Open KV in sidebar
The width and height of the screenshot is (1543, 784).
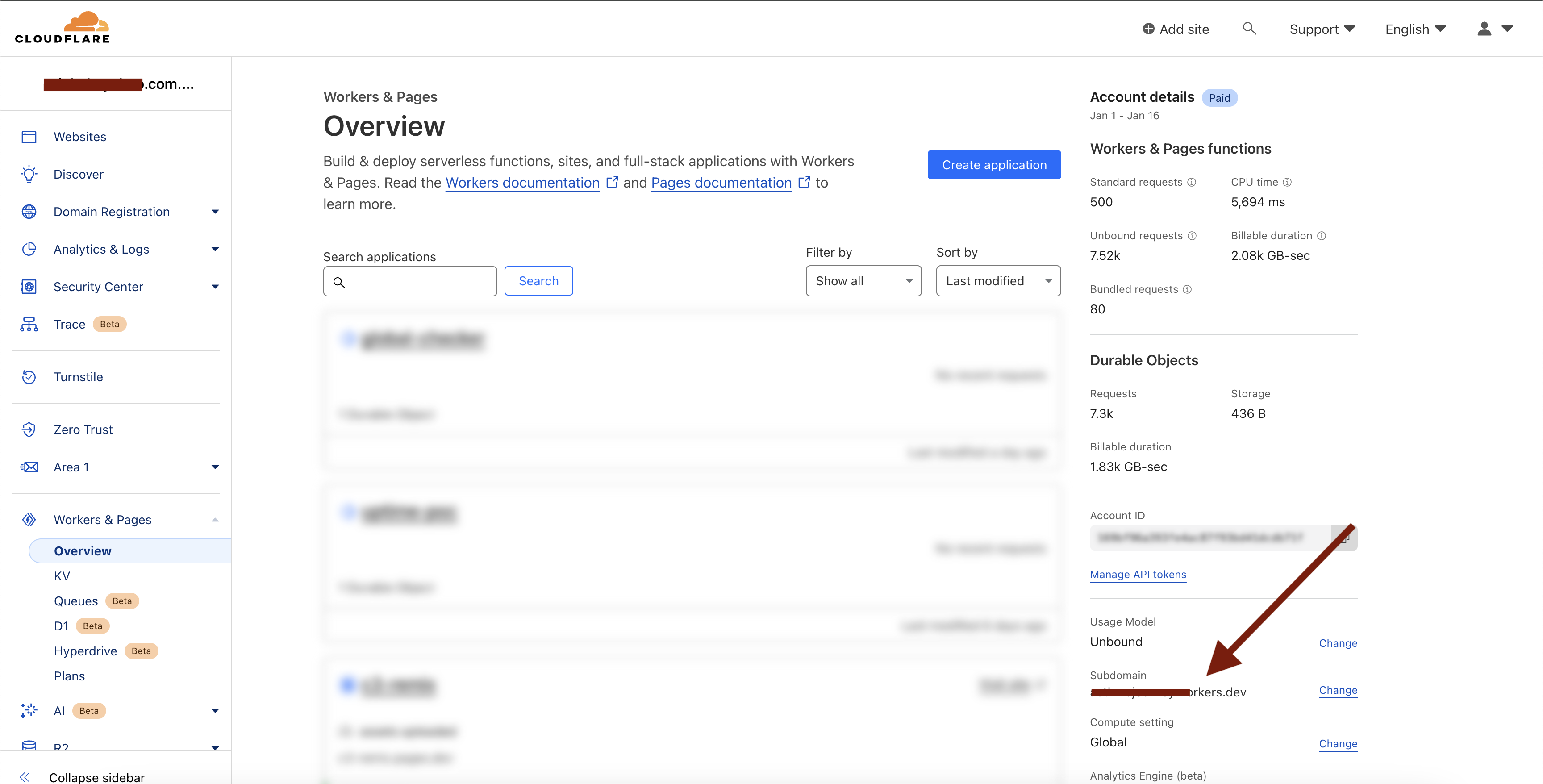[63, 576]
